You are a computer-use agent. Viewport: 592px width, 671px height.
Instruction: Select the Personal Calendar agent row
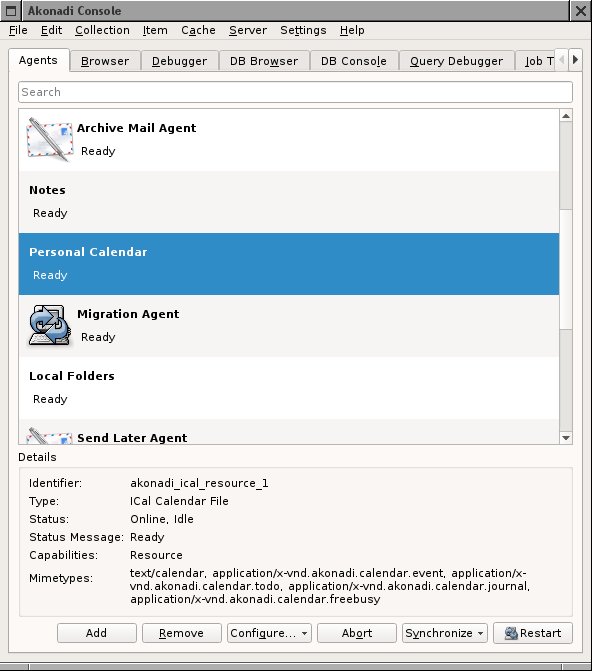[289, 264]
